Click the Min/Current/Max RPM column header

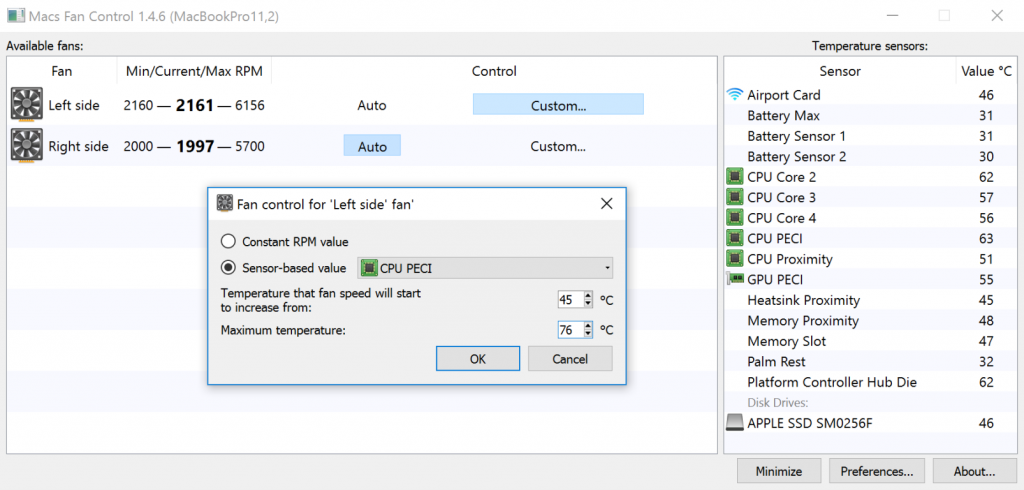tap(194, 71)
